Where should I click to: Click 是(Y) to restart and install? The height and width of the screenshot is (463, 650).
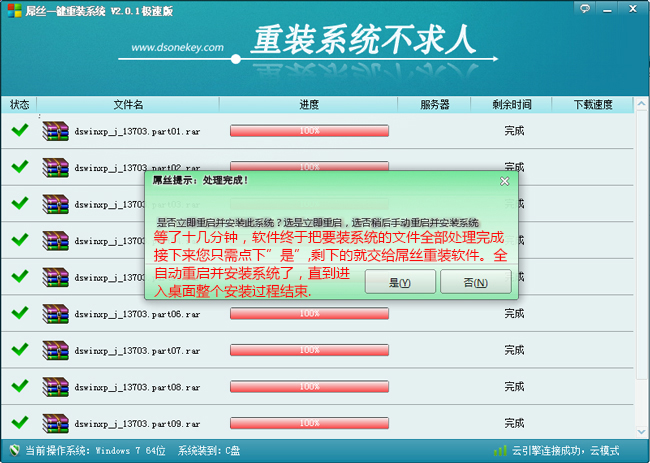pos(400,283)
